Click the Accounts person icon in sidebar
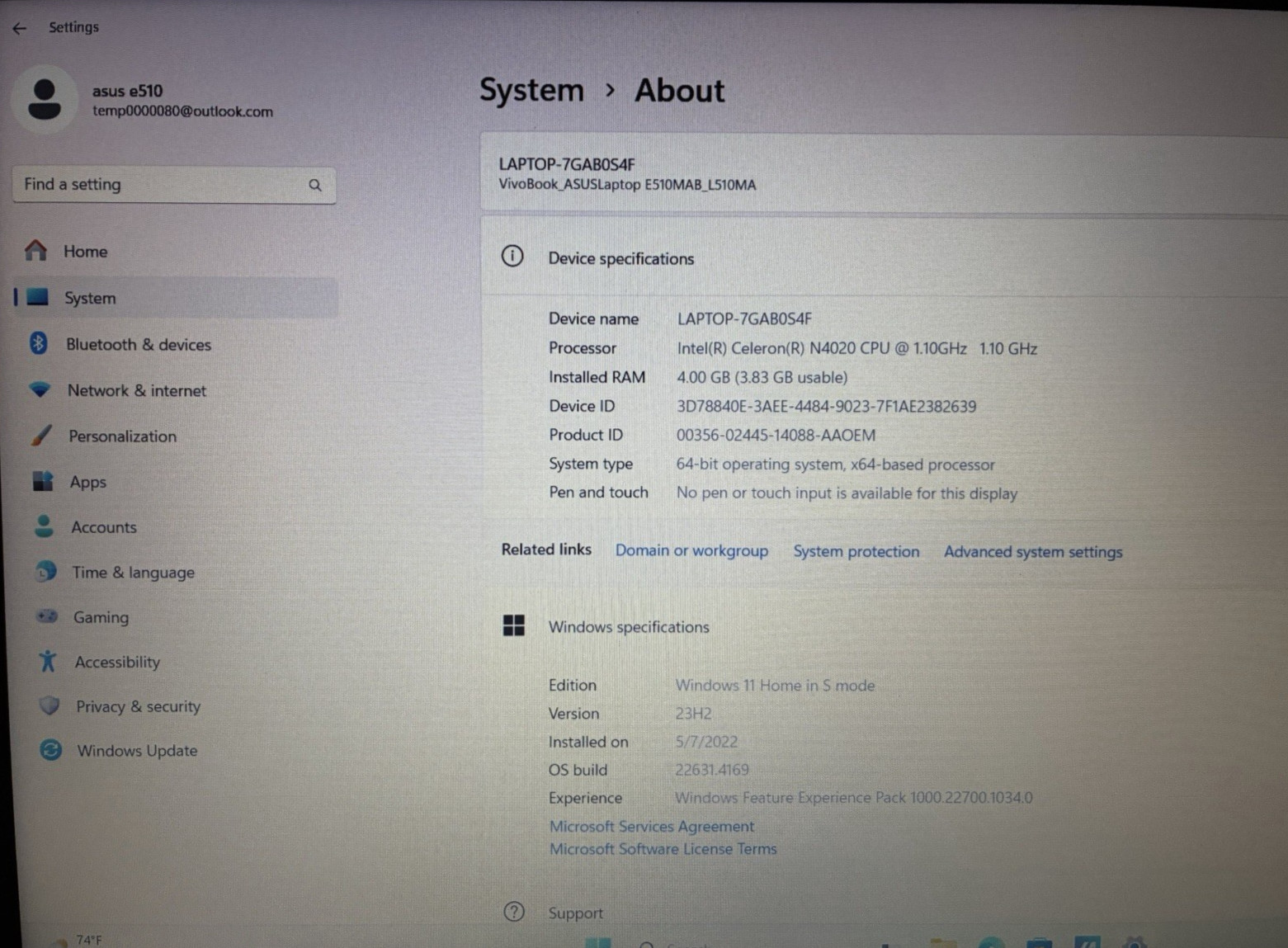 pos(45,526)
